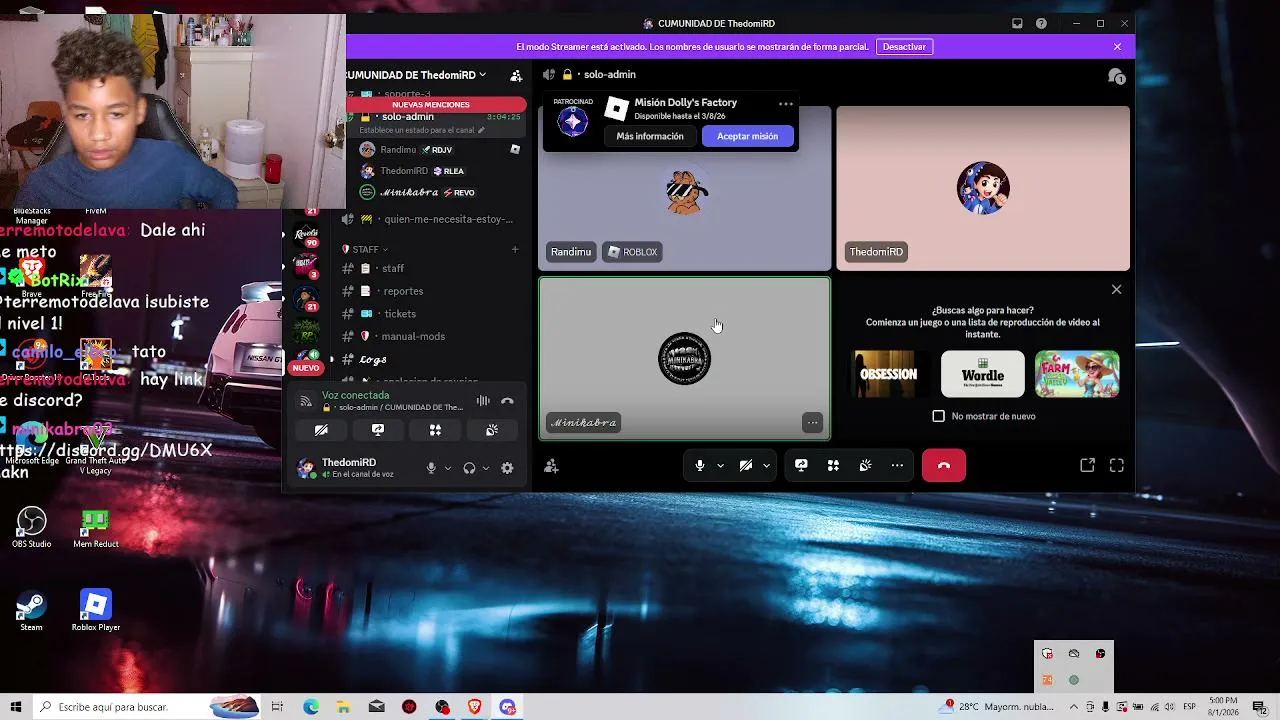Open User Settings gear
Image resolution: width=1280 pixels, height=720 pixels.
pyautogui.click(x=507, y=468)
